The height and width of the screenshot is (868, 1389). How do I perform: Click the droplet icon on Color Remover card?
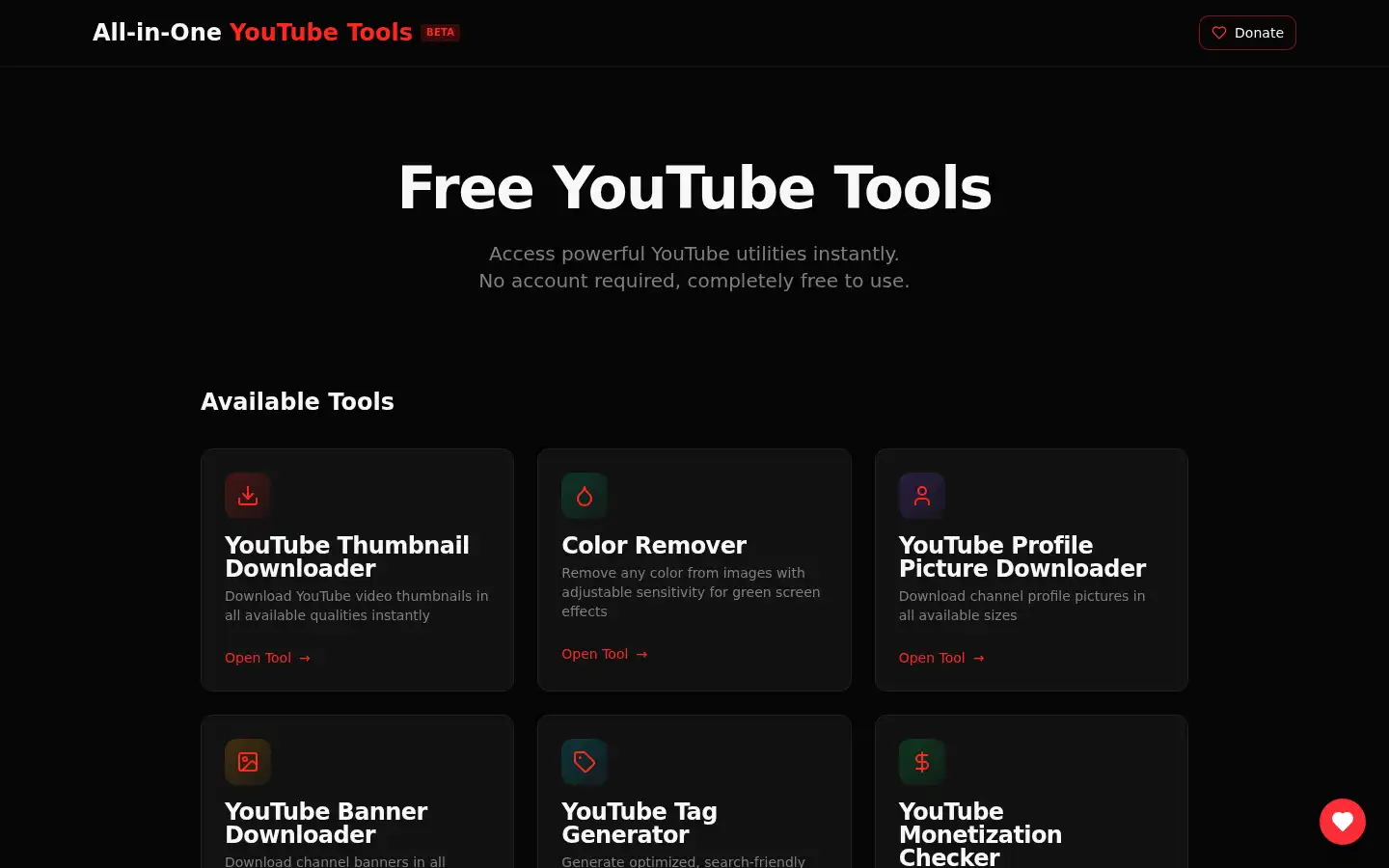(x=585, y=496)
